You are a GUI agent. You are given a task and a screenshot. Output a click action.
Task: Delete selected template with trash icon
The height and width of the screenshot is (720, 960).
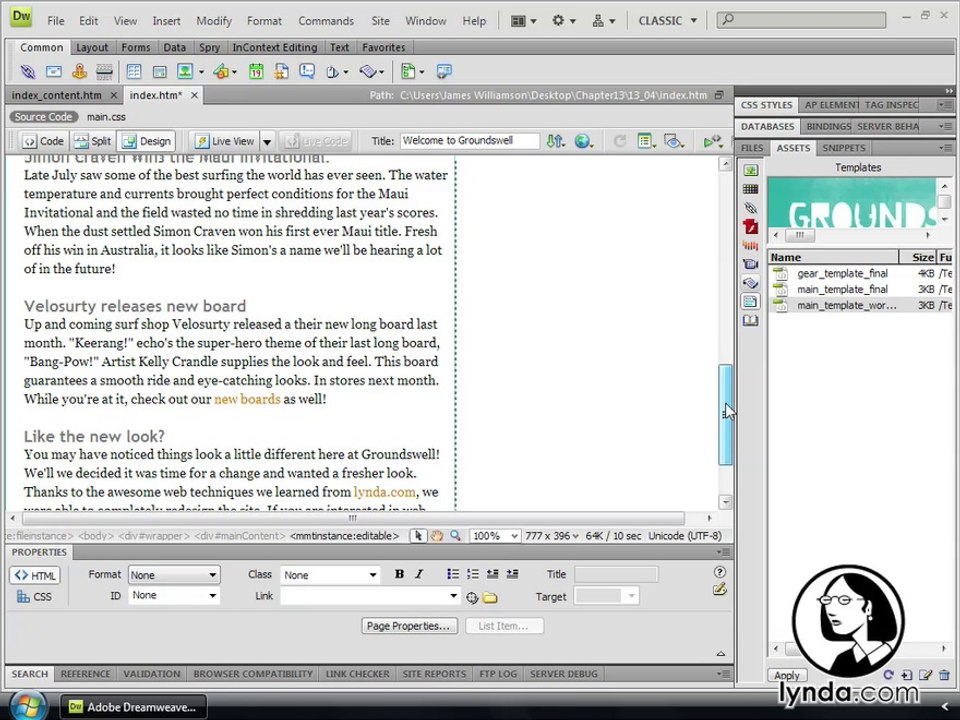[x=944, y=675]
